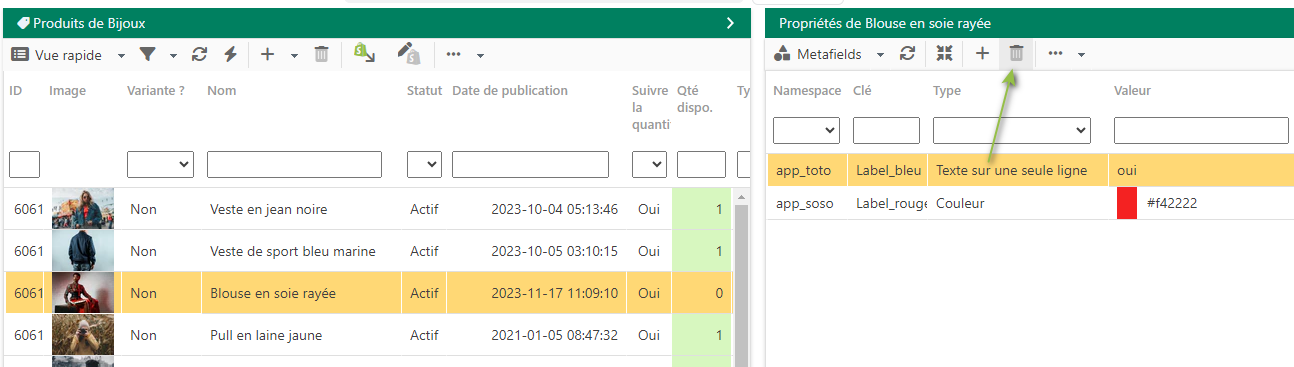
Task: Click the Qté dispo. filter field
Action: coord(701,164)
